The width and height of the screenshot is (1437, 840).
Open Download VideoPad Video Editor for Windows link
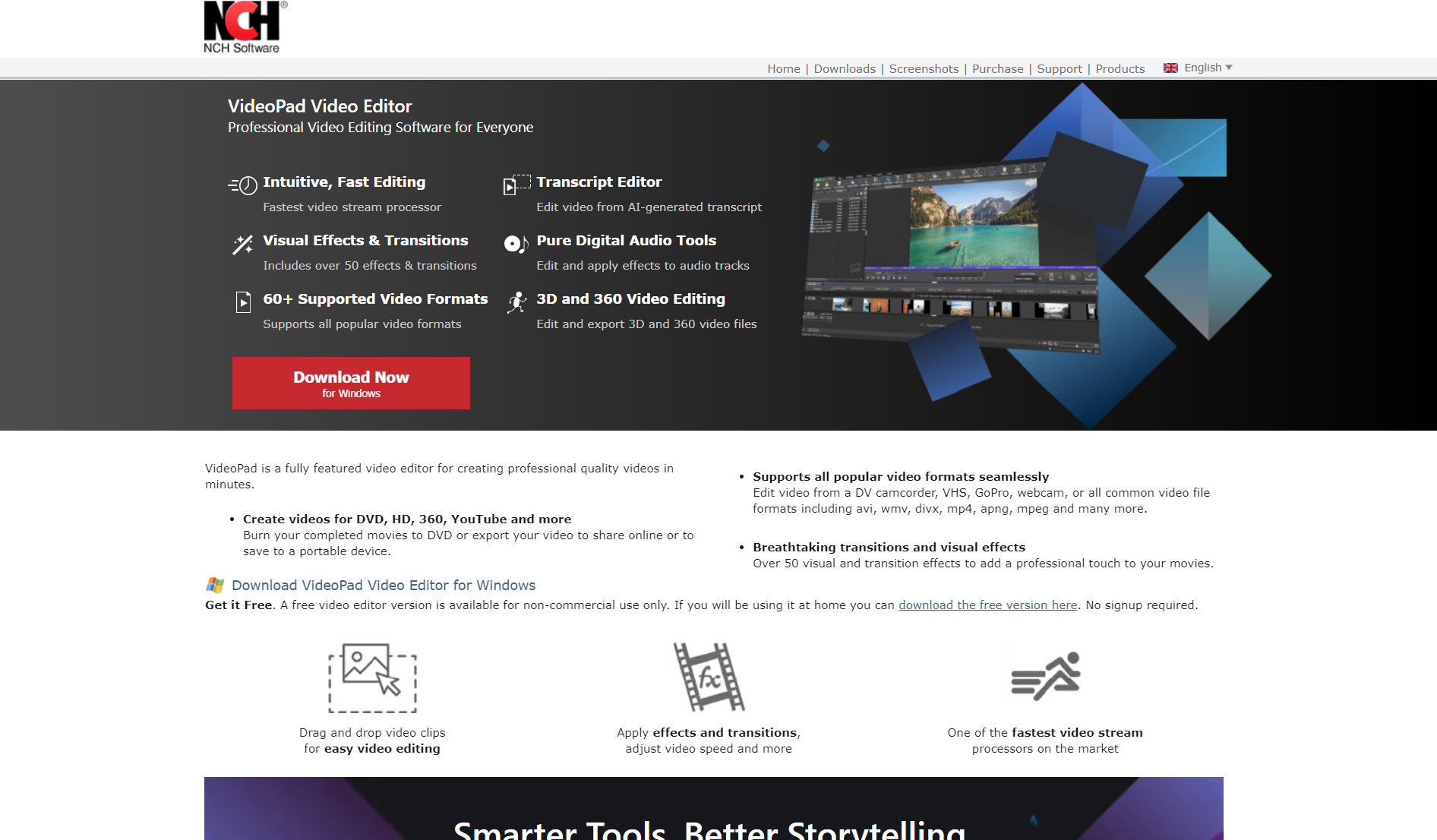[384, 585]
